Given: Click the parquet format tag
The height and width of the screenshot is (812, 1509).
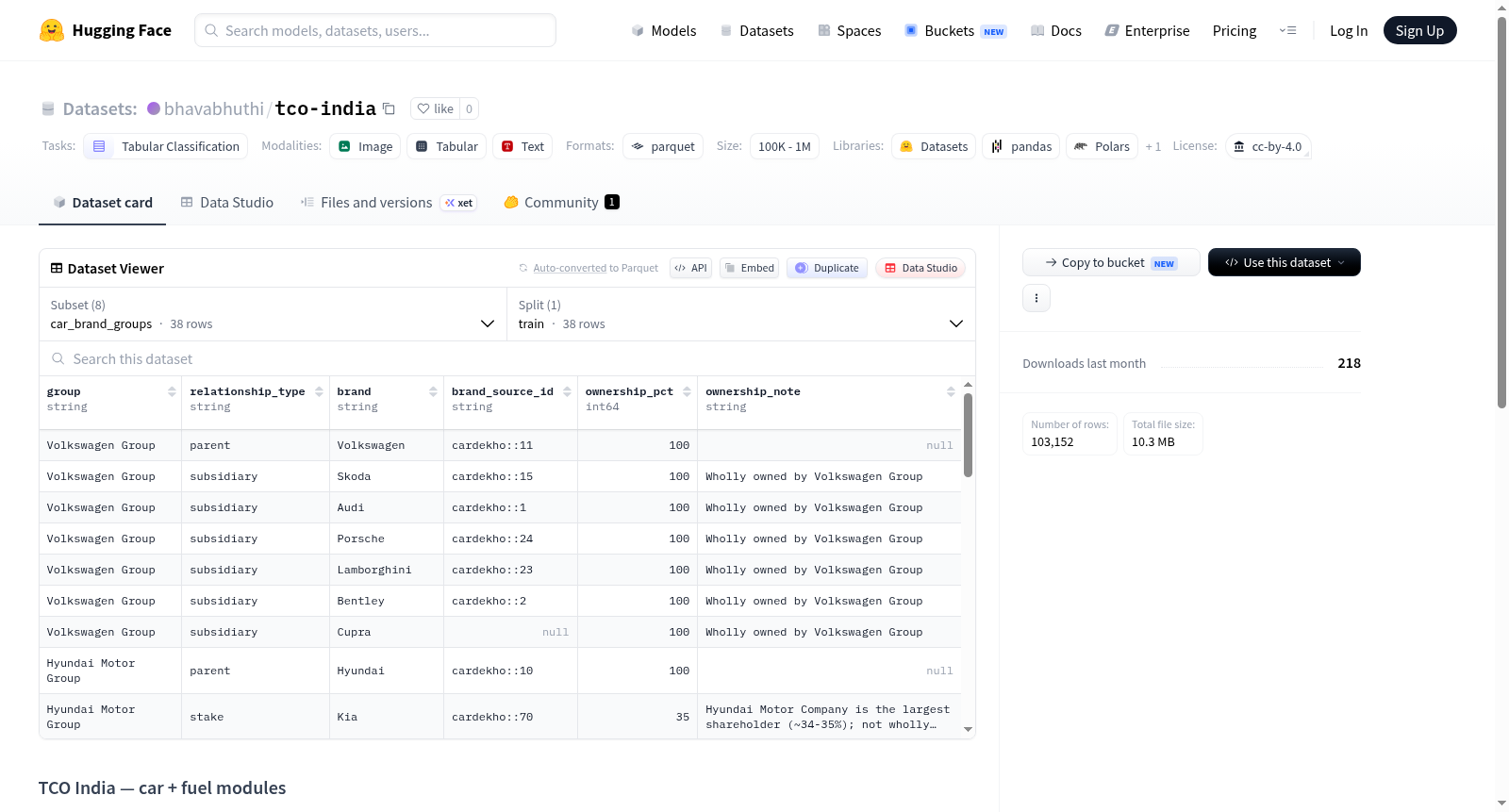Looking at the screenshot, I should pos(663,146).
